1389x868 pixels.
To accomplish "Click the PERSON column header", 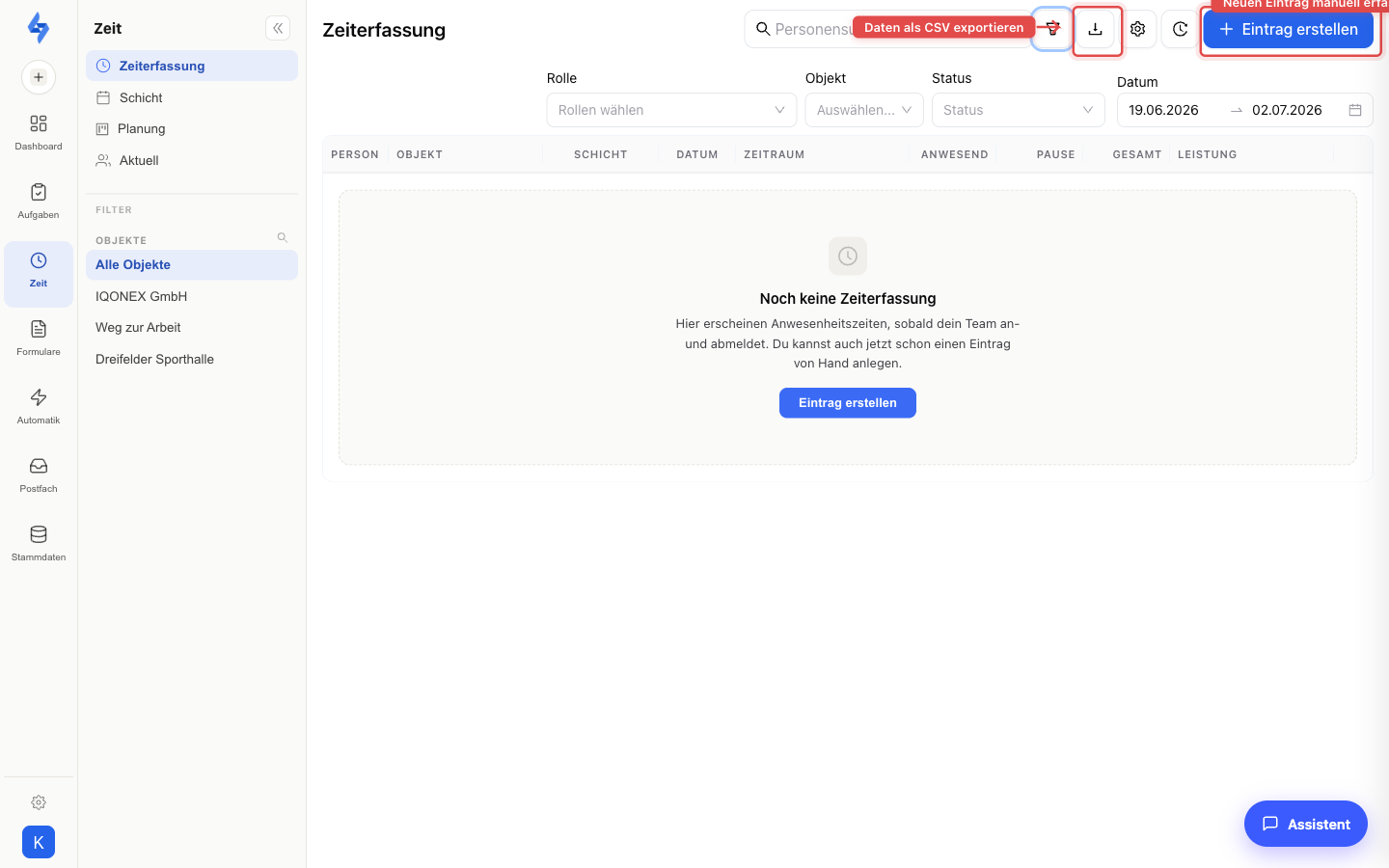I will (x=355, y=154).
